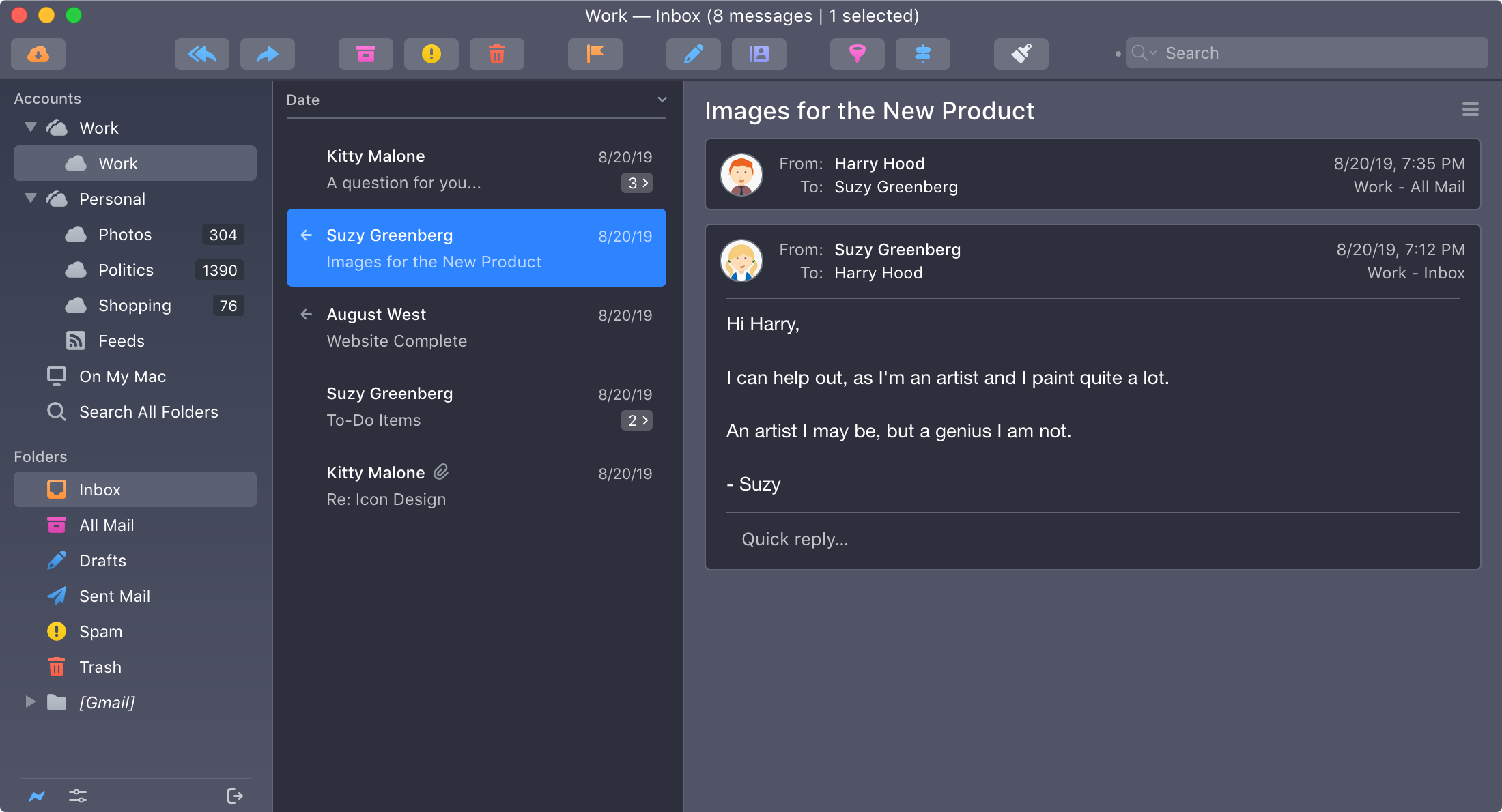
Task: Click the Get Mail download toolbar icon
Action: pos(38,54)
